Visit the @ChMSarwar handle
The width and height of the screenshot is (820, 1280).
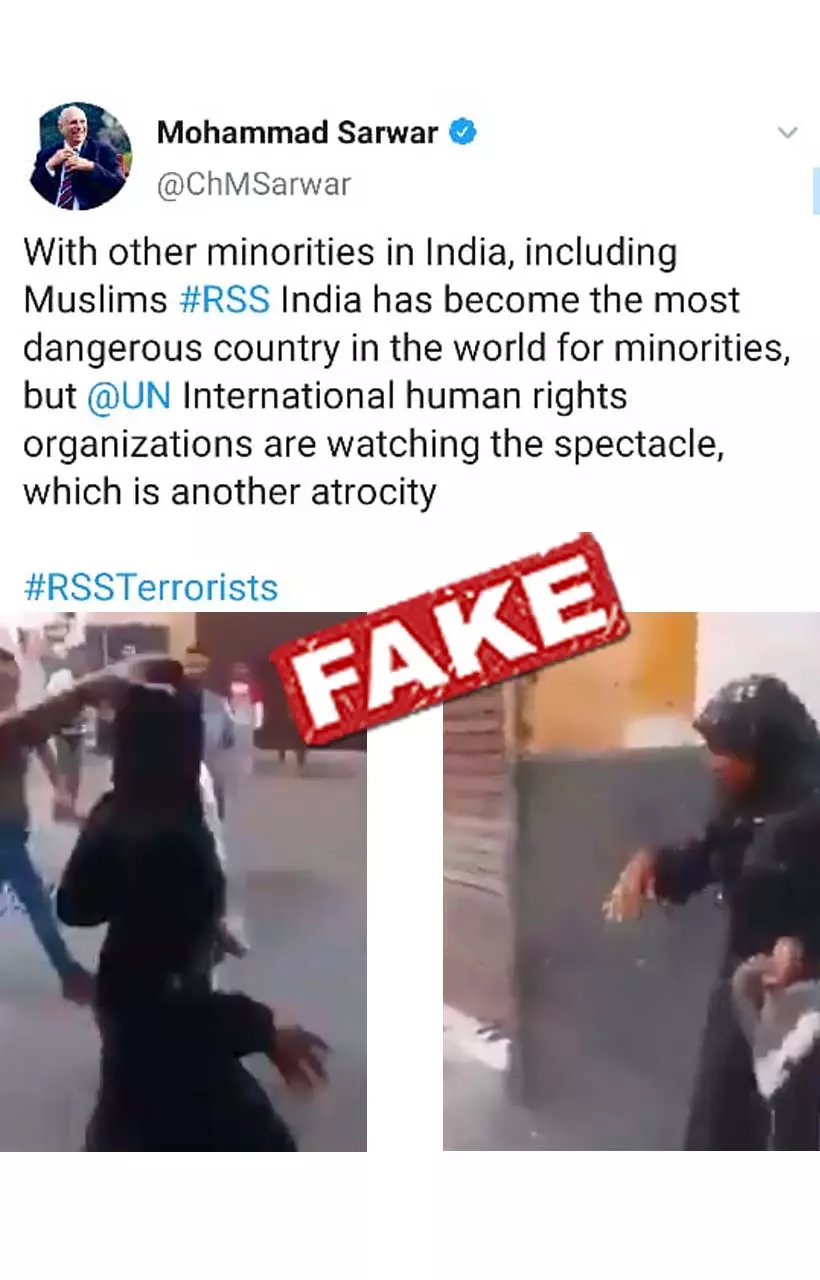[x=254, y=184]
